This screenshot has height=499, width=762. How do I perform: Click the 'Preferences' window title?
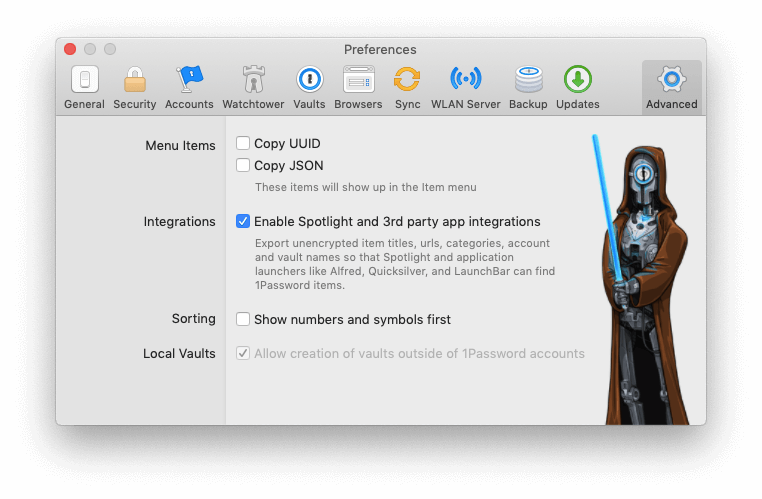tap(380, 50)
